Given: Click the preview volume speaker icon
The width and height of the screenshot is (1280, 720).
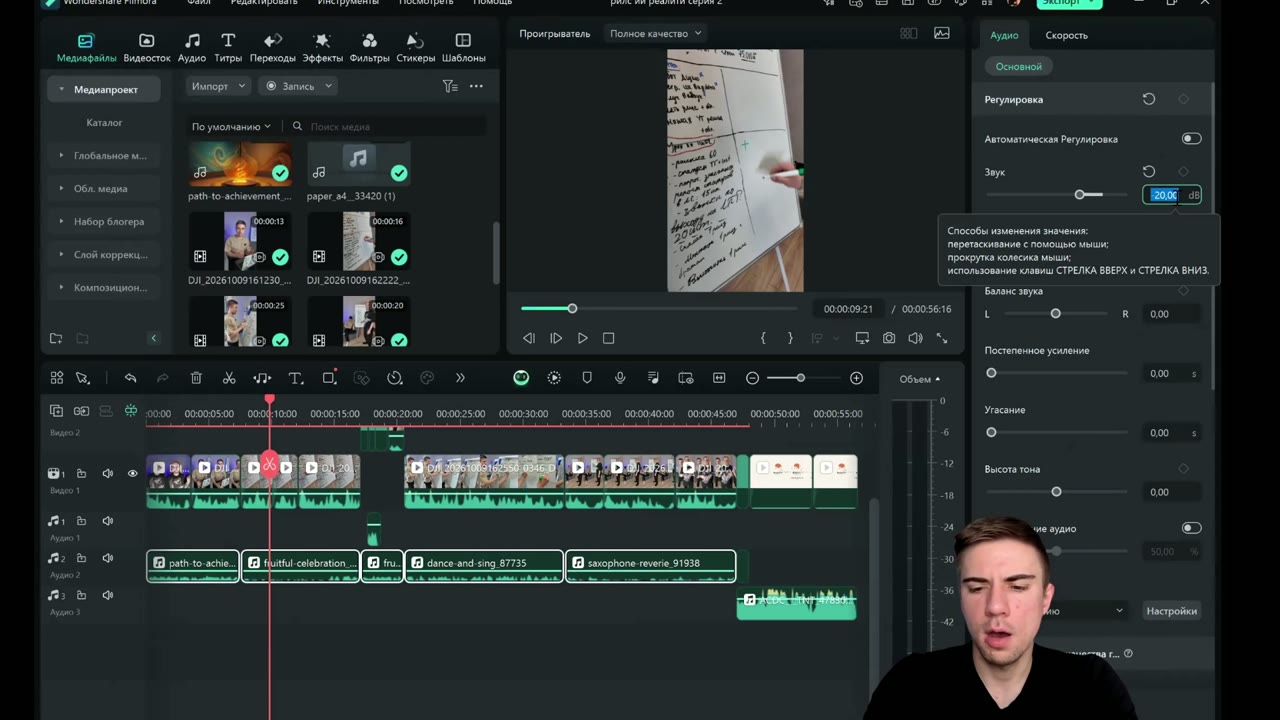Looking at the screenshot, I should [x=915, y=338].
